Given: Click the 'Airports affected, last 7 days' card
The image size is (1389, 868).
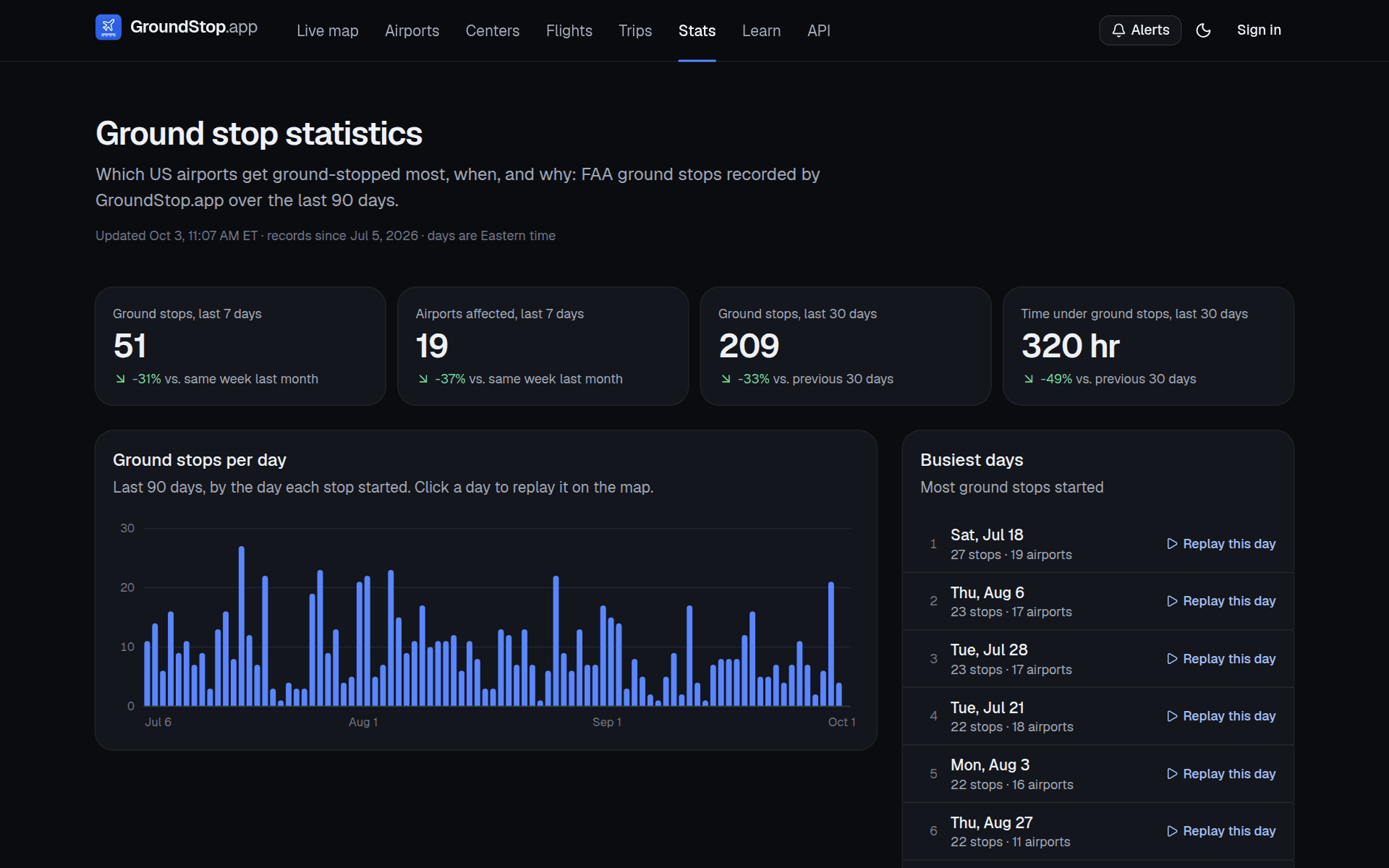Looking at the screenshot, I should click(543, 346).
